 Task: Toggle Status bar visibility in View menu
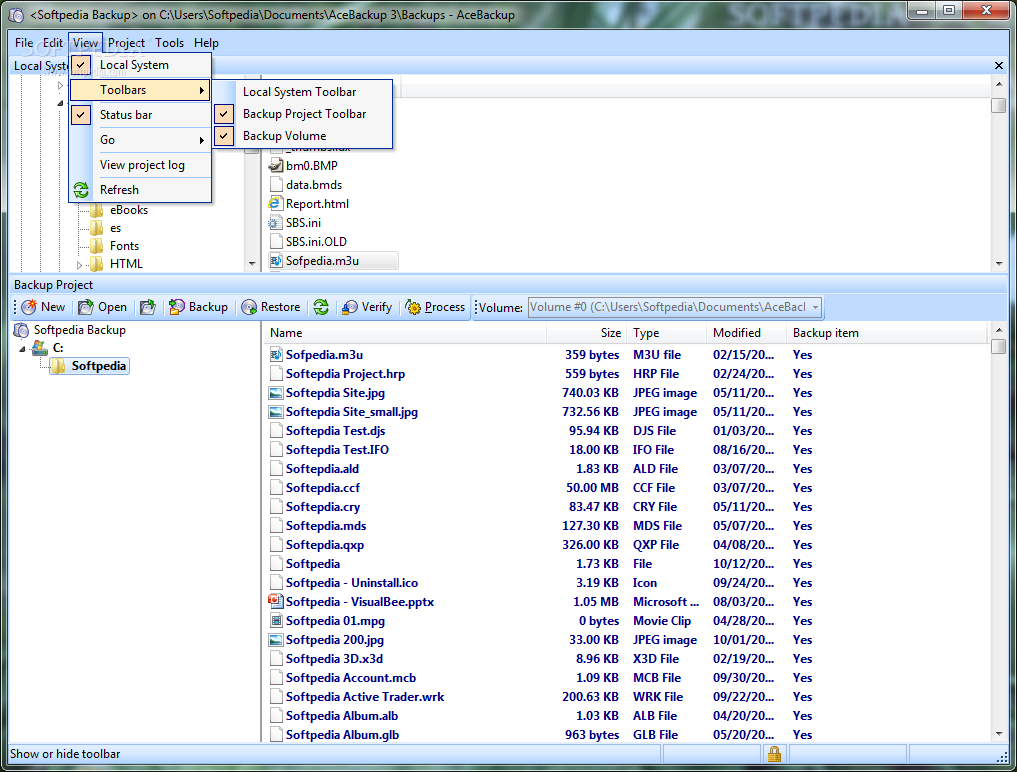coord(140,115)
